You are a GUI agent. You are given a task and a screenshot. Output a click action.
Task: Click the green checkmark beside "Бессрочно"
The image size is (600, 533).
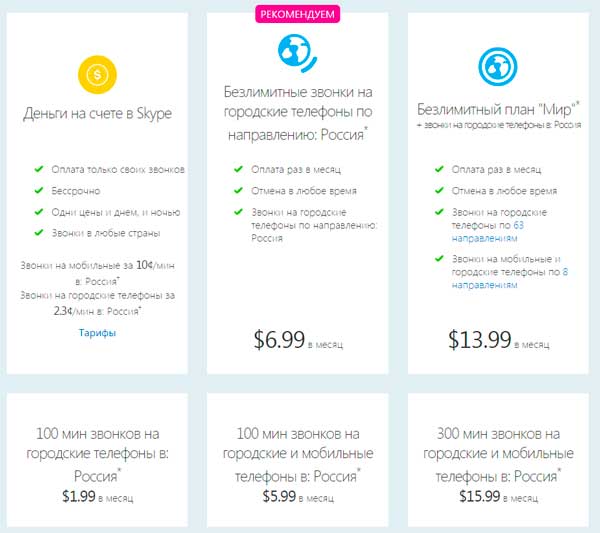(38, 190)
